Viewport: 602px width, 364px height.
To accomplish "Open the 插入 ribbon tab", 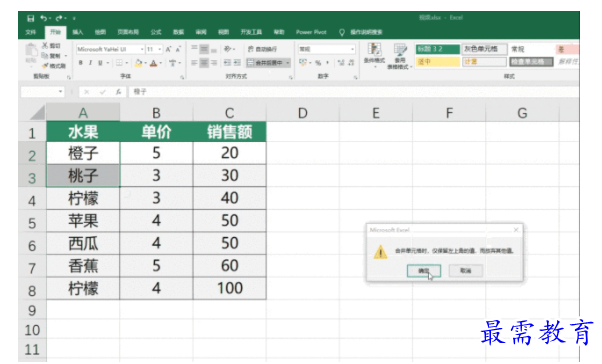I will [78, 32].
